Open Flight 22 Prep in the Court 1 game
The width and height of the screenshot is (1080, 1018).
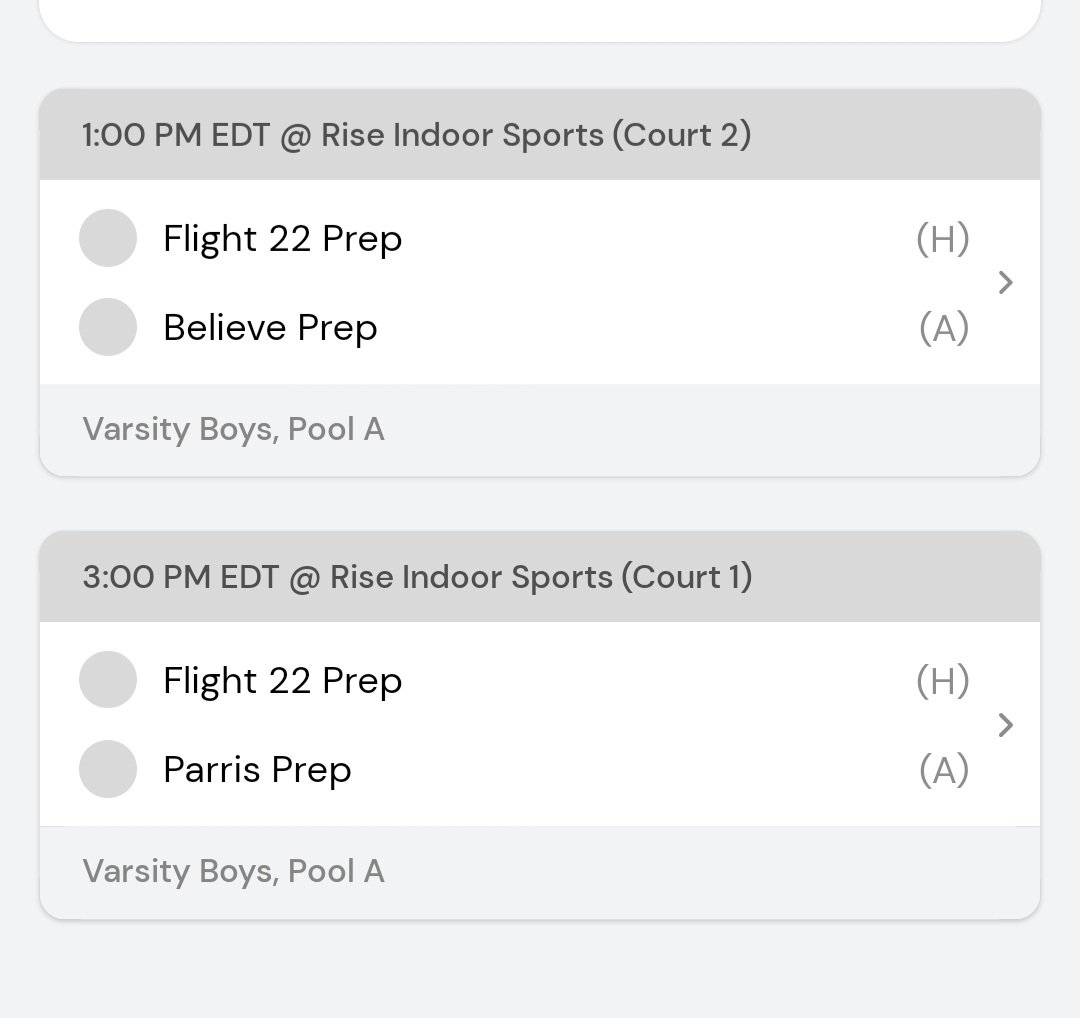282,681
